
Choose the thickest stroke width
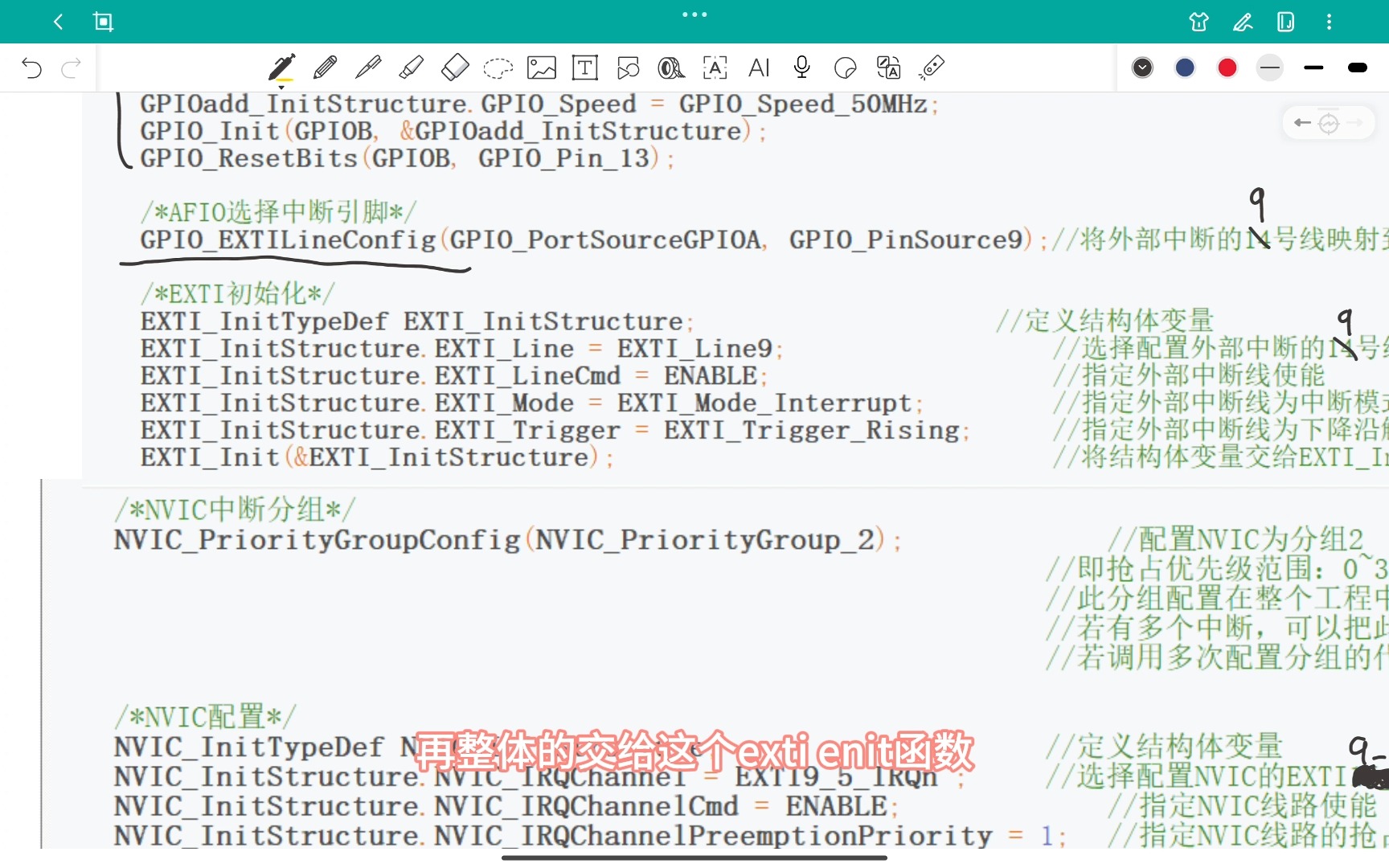pos(1358,68)
